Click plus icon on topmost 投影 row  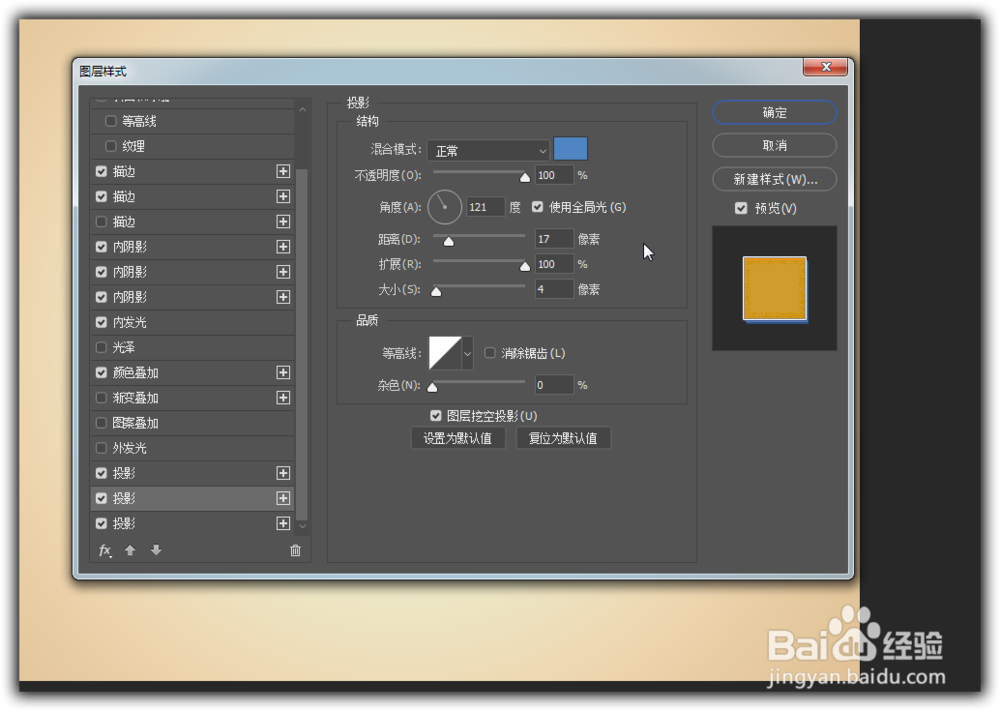tap(283, 473)
